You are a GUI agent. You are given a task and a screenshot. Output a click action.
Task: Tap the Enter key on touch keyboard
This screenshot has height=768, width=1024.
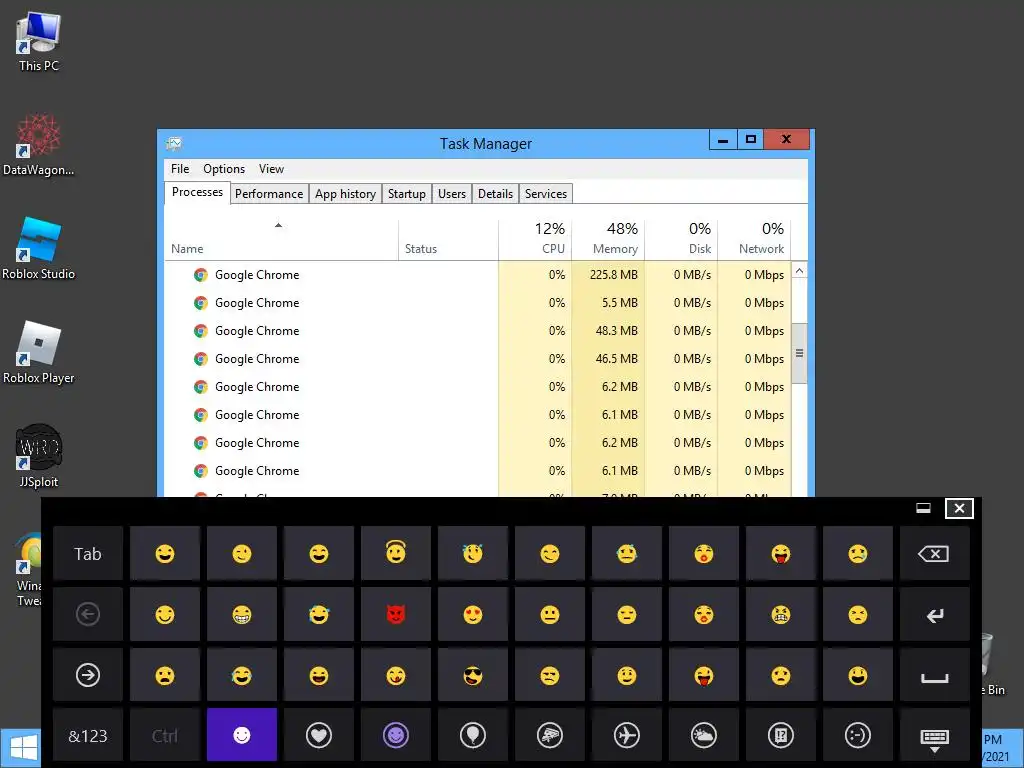click(x=935, y=614)
